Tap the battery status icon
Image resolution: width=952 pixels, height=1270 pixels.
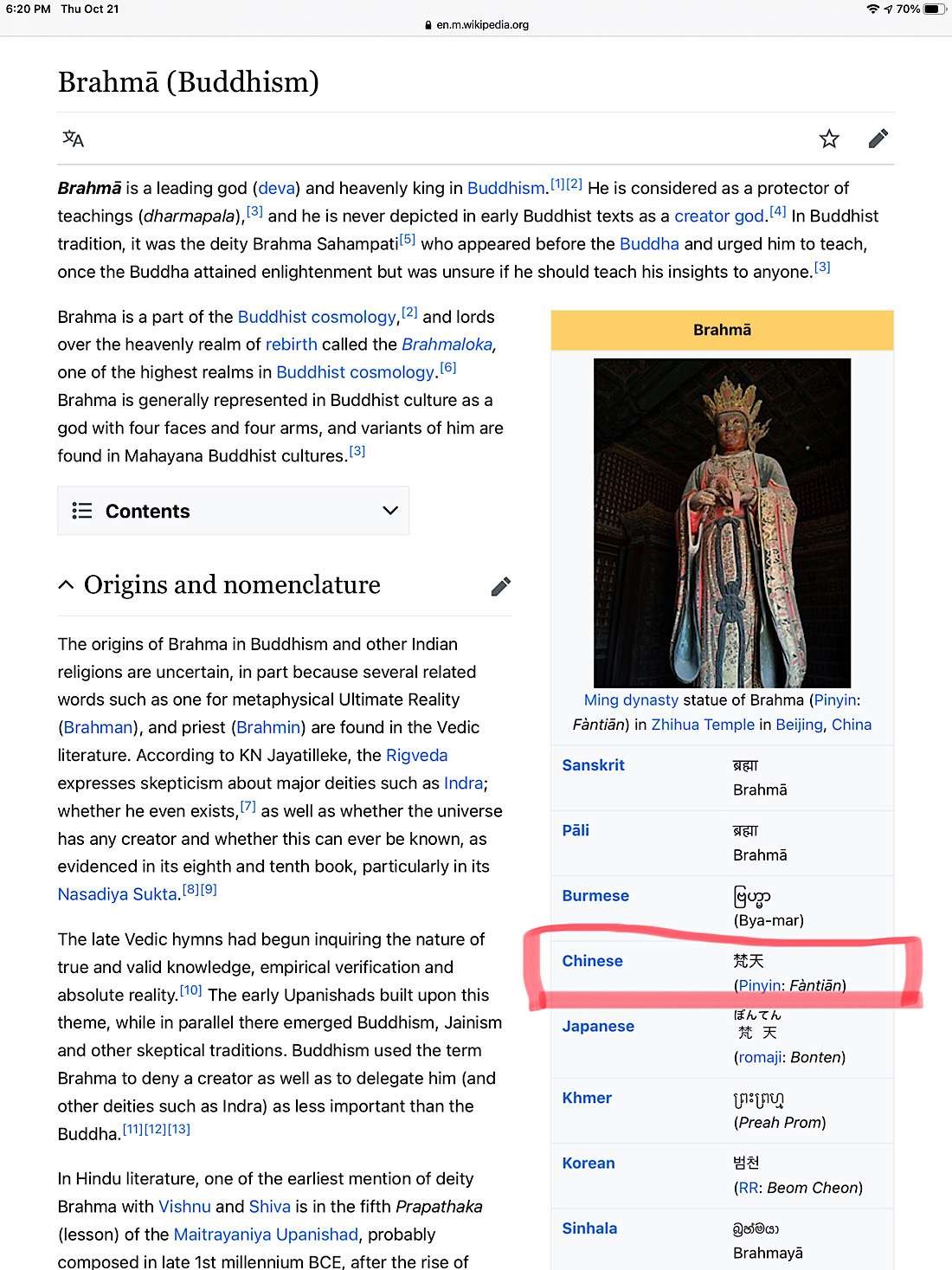tap(934, 10)
